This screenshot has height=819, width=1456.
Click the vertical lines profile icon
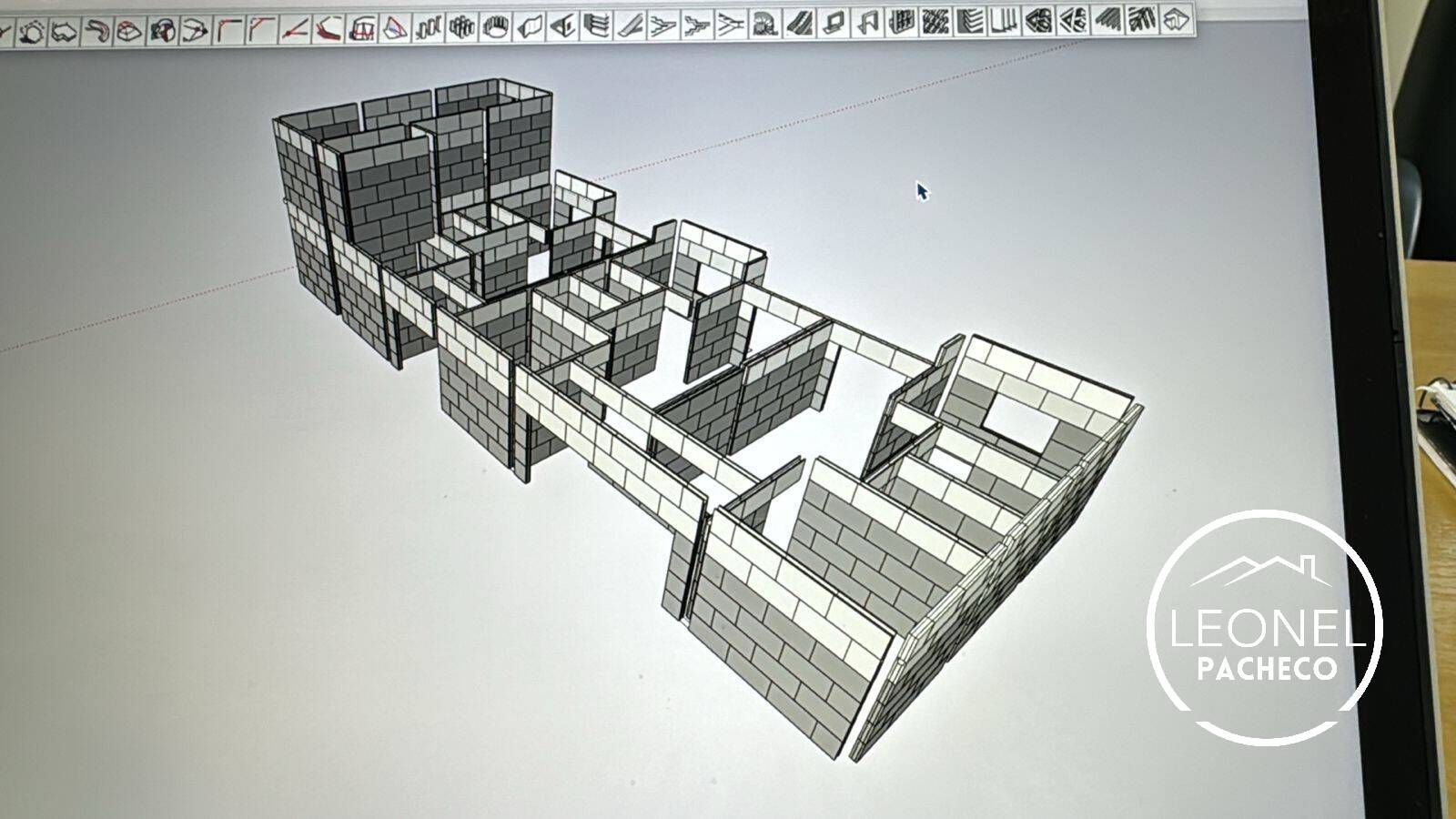point(1004,20)
